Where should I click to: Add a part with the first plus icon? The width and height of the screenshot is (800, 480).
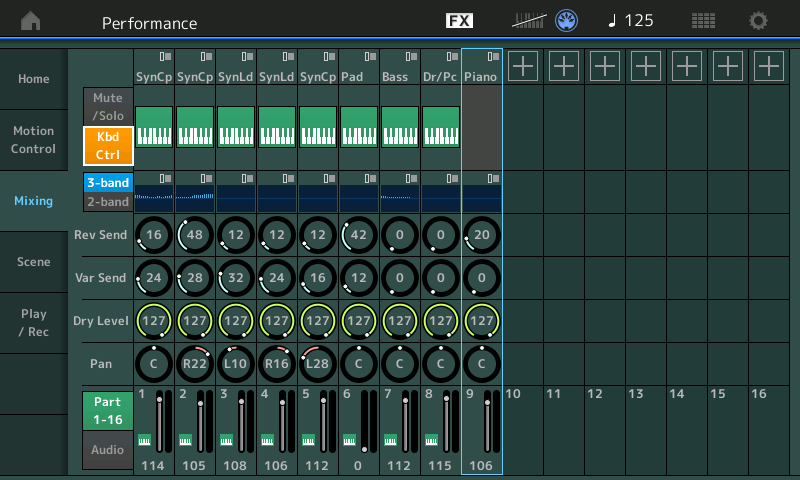pyautogui.click(x=523, y=66)
